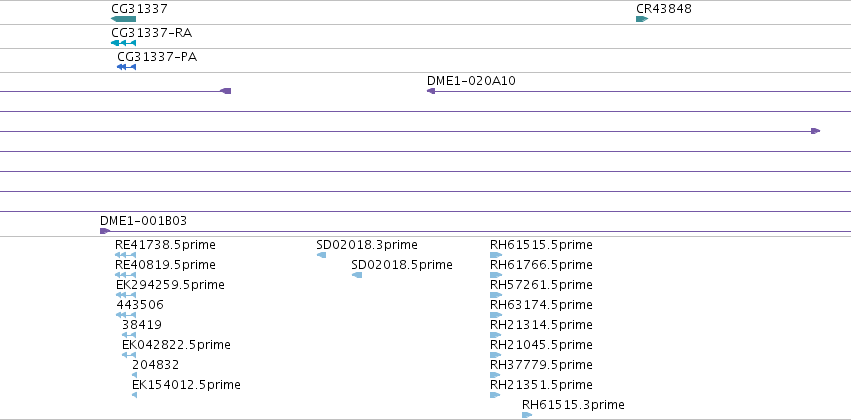Screen dimensions: 851x420
Task: Select the SD02018.3prime EST glyph
Action: click(x=321, y=255)
